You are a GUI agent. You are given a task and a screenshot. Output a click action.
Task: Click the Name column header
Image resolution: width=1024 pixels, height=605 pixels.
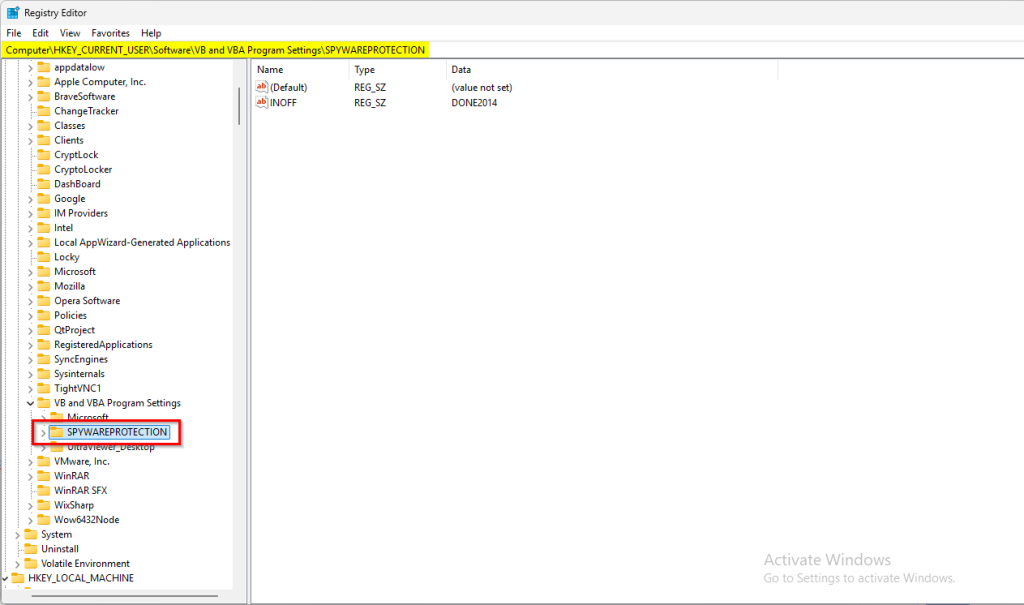(x=270, y=70)
